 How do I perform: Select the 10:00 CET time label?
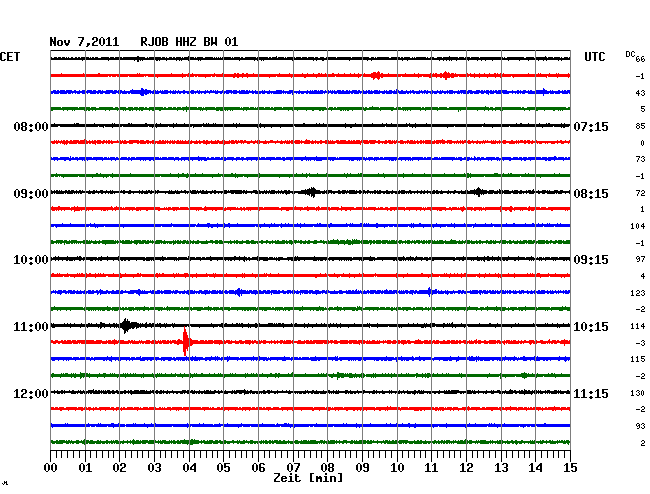pyautogui.click(x=31, y=260)
